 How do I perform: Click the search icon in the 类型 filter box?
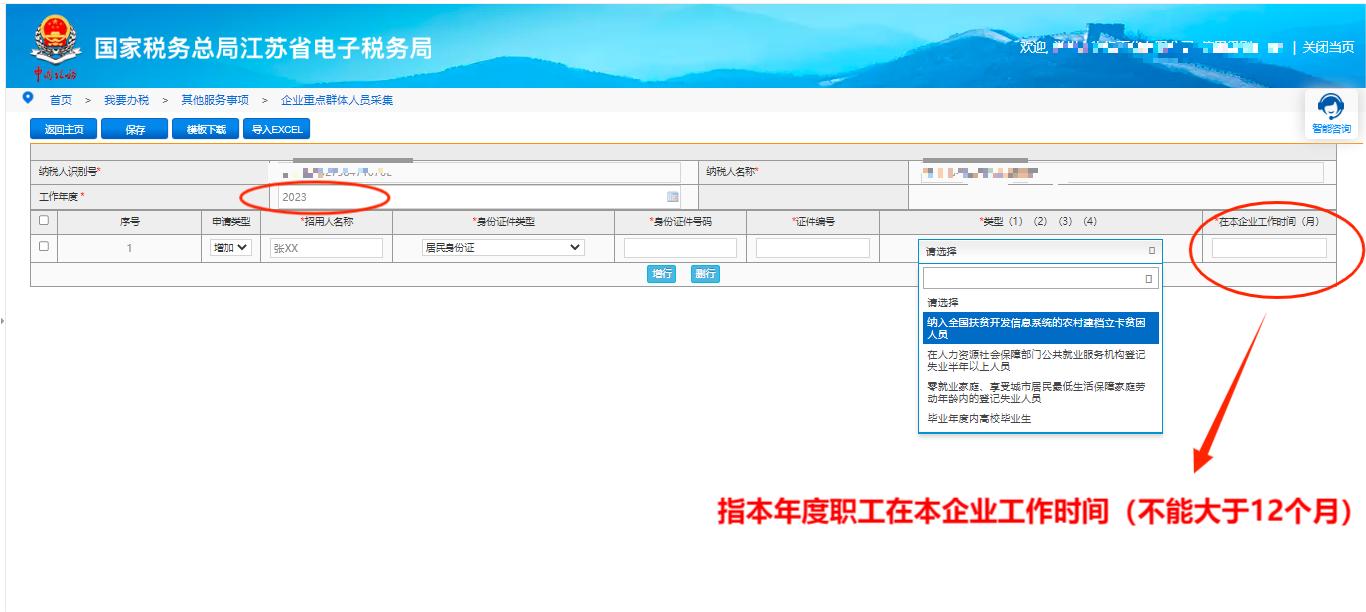[1148, 279]
